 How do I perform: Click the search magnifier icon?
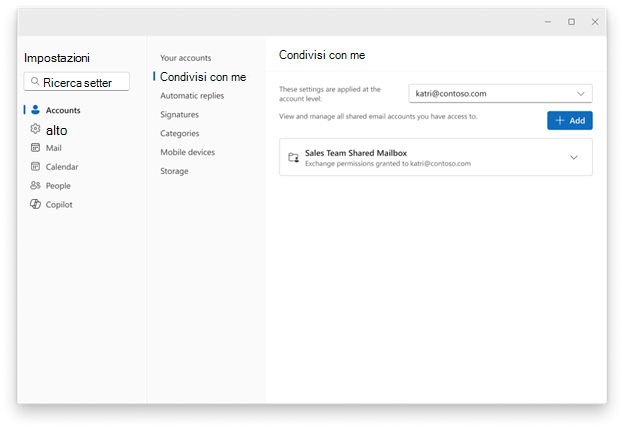[x=35, y=82]
